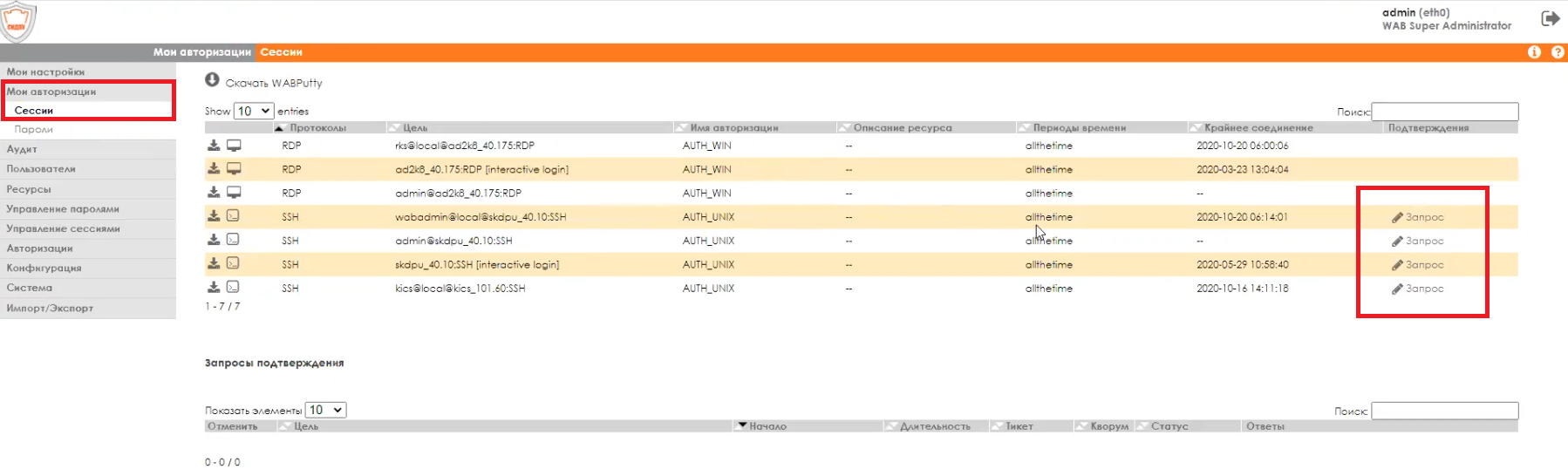
Task: Download session file for skdpu_40.10:SSH interactive login
Action: 214,263
